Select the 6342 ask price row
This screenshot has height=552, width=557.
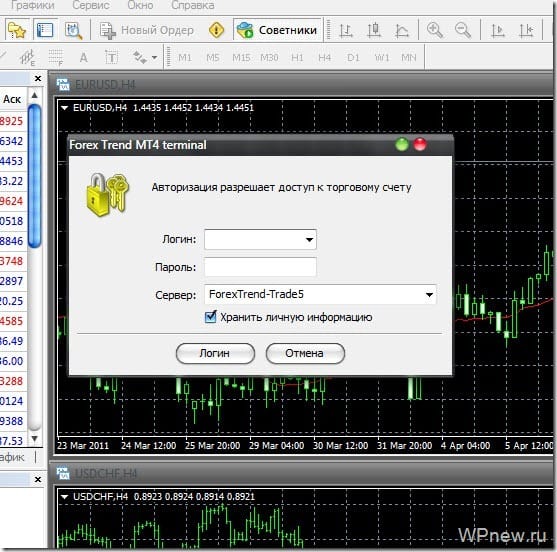13,141
